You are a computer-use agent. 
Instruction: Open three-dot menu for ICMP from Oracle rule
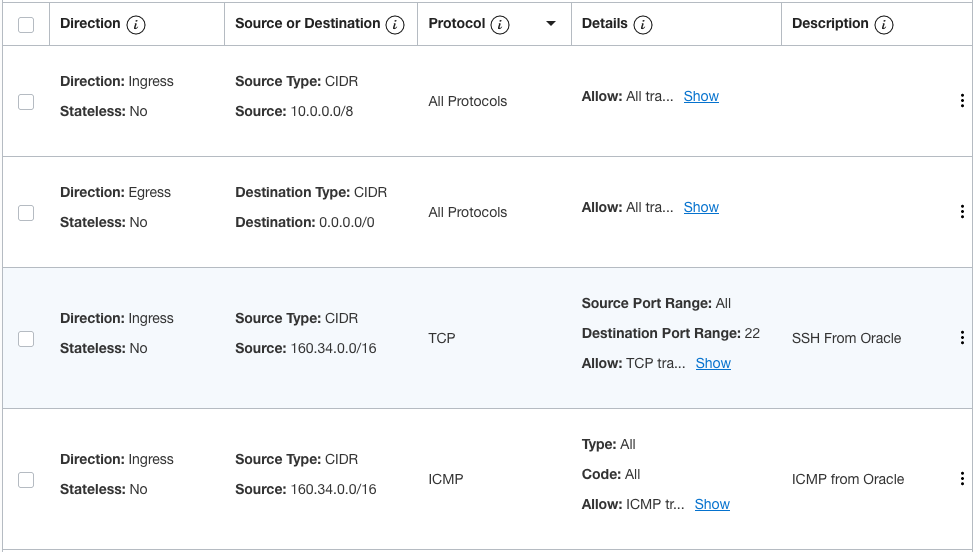click(x=962, y=479)
